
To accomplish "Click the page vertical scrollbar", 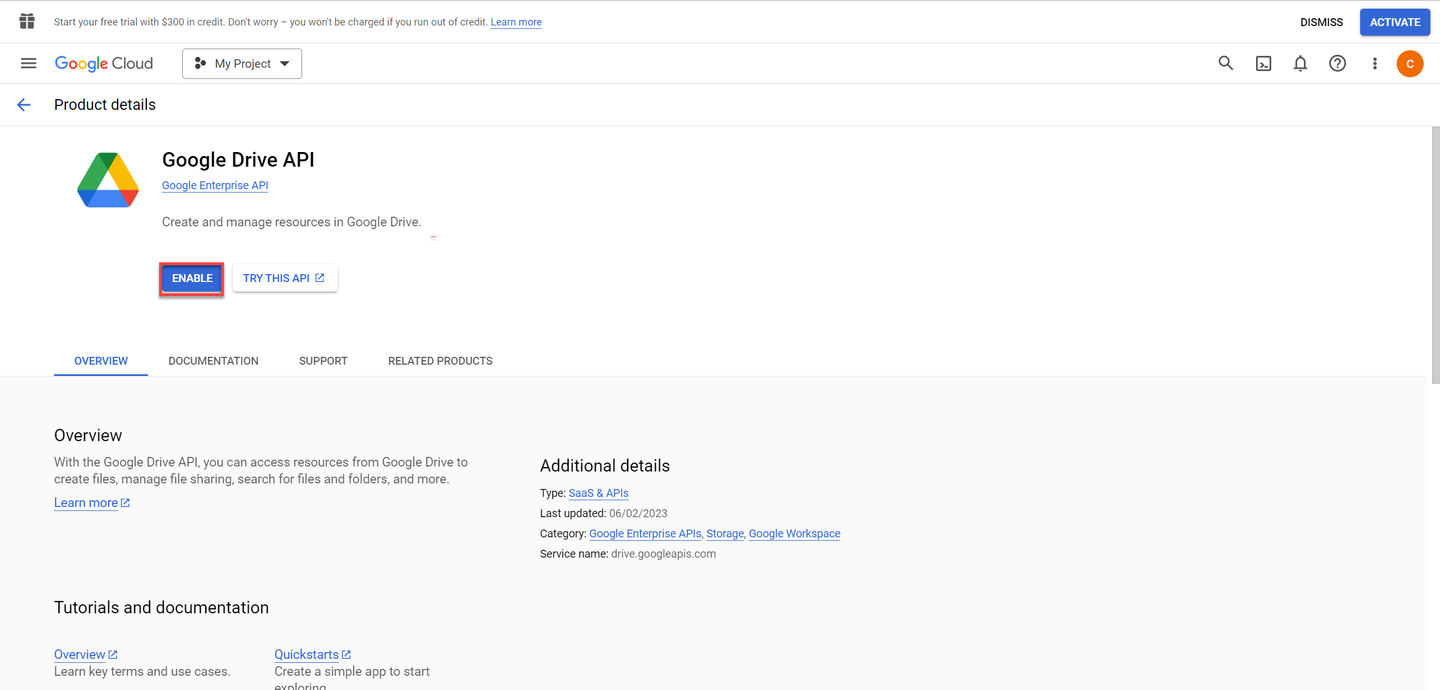I will pos(1435,255).
